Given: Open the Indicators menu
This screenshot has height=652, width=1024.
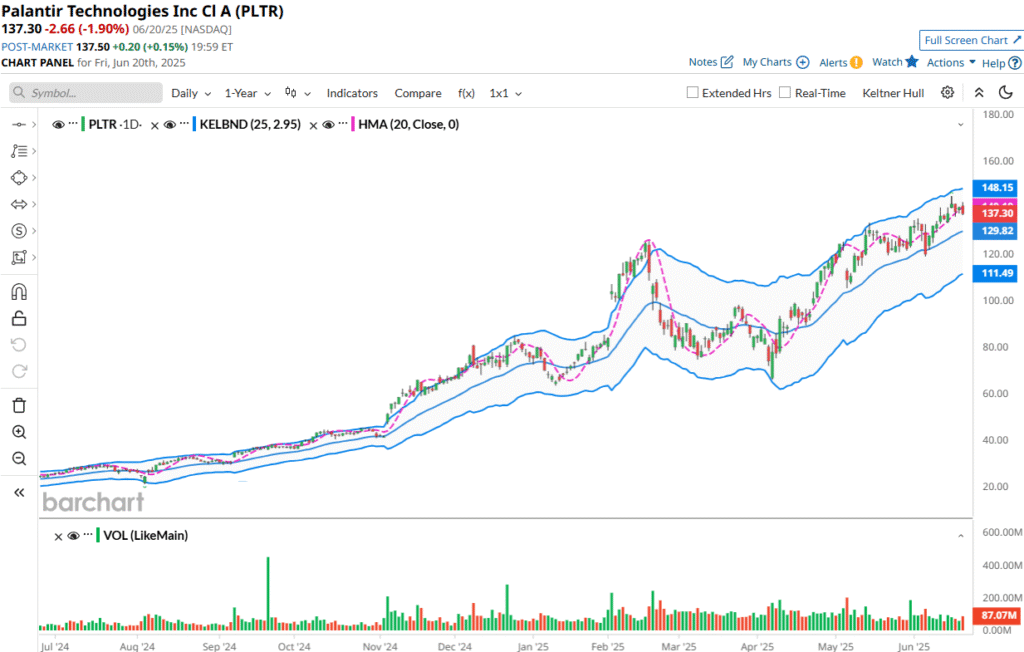Looking at the screenshot, I should [x=352, y=93].
